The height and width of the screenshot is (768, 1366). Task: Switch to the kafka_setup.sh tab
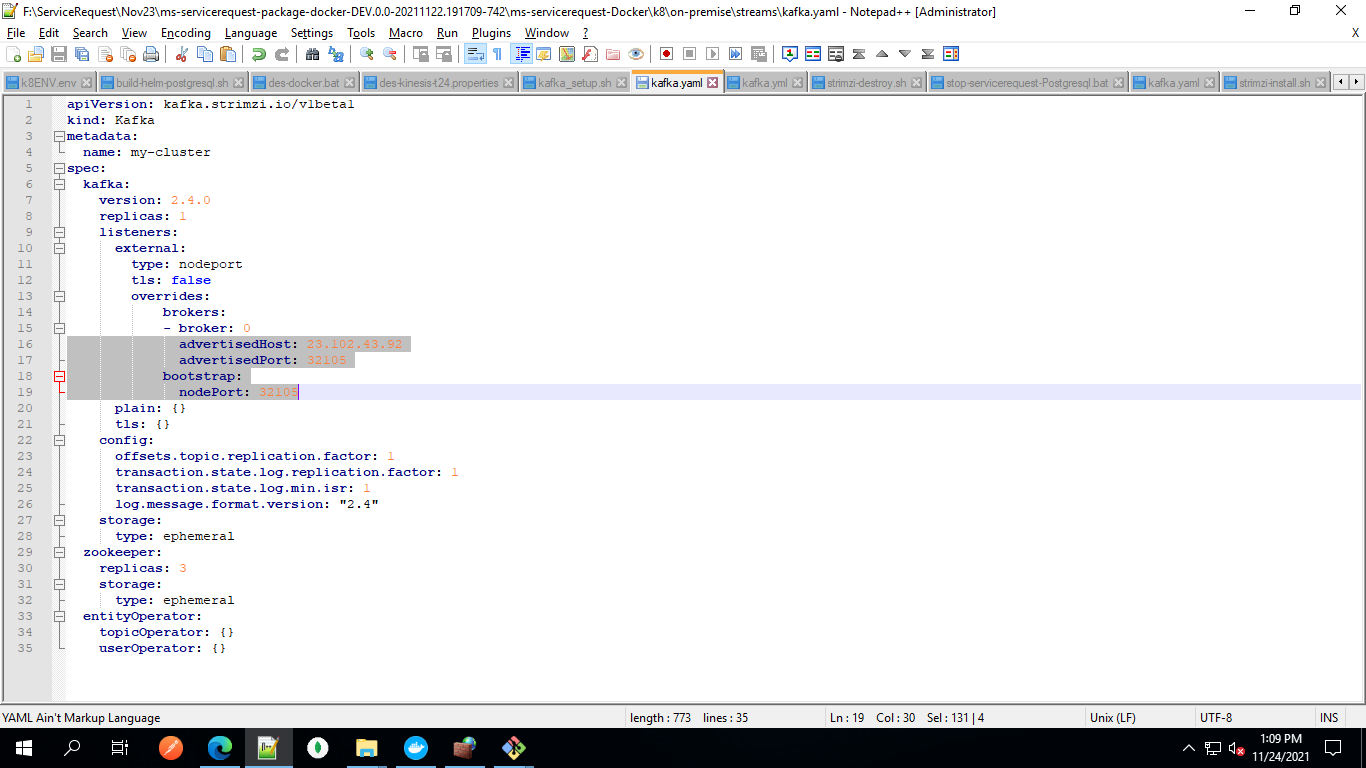tap(574, 83)
